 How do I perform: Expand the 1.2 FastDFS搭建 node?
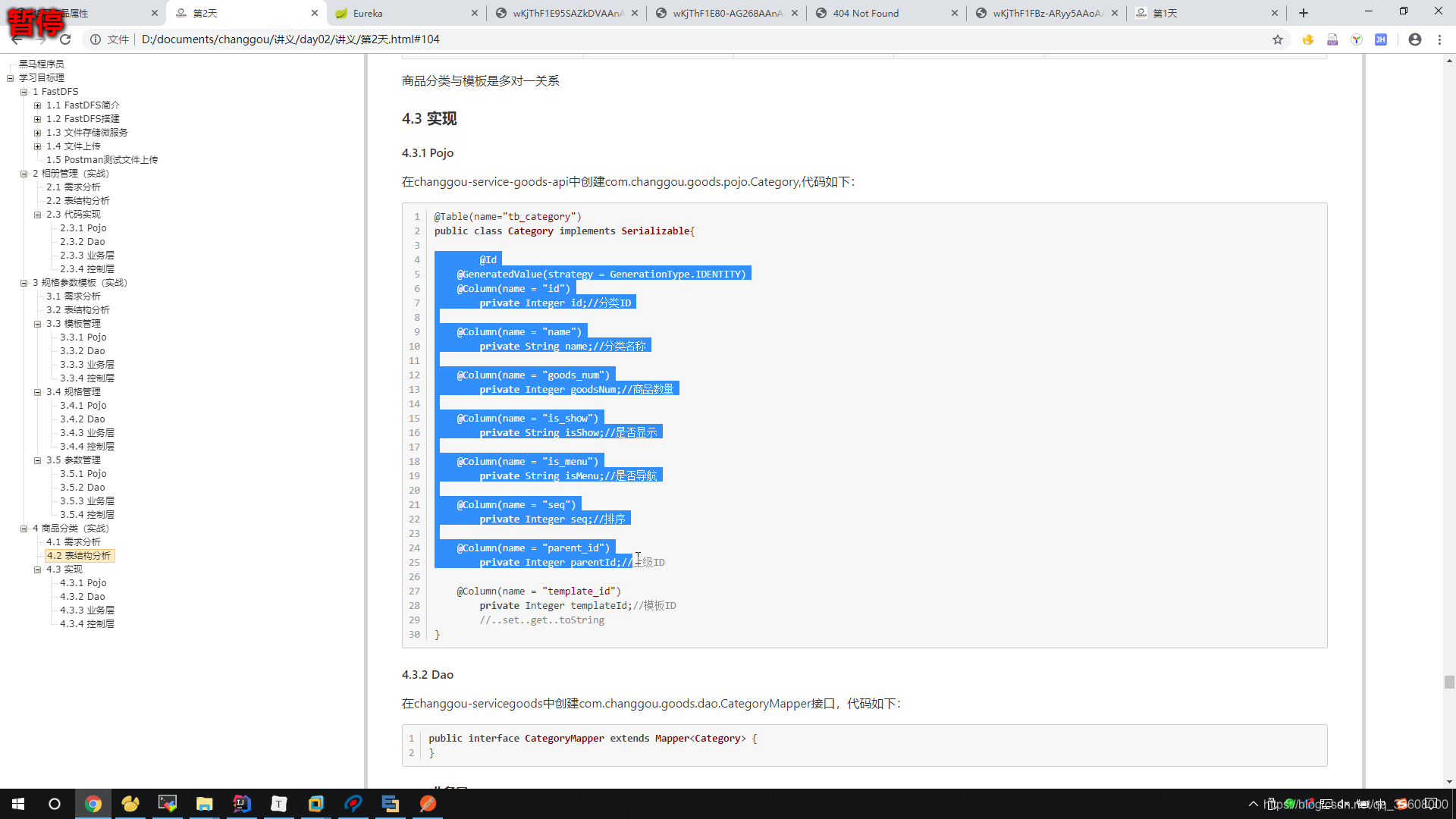(37, 119)
